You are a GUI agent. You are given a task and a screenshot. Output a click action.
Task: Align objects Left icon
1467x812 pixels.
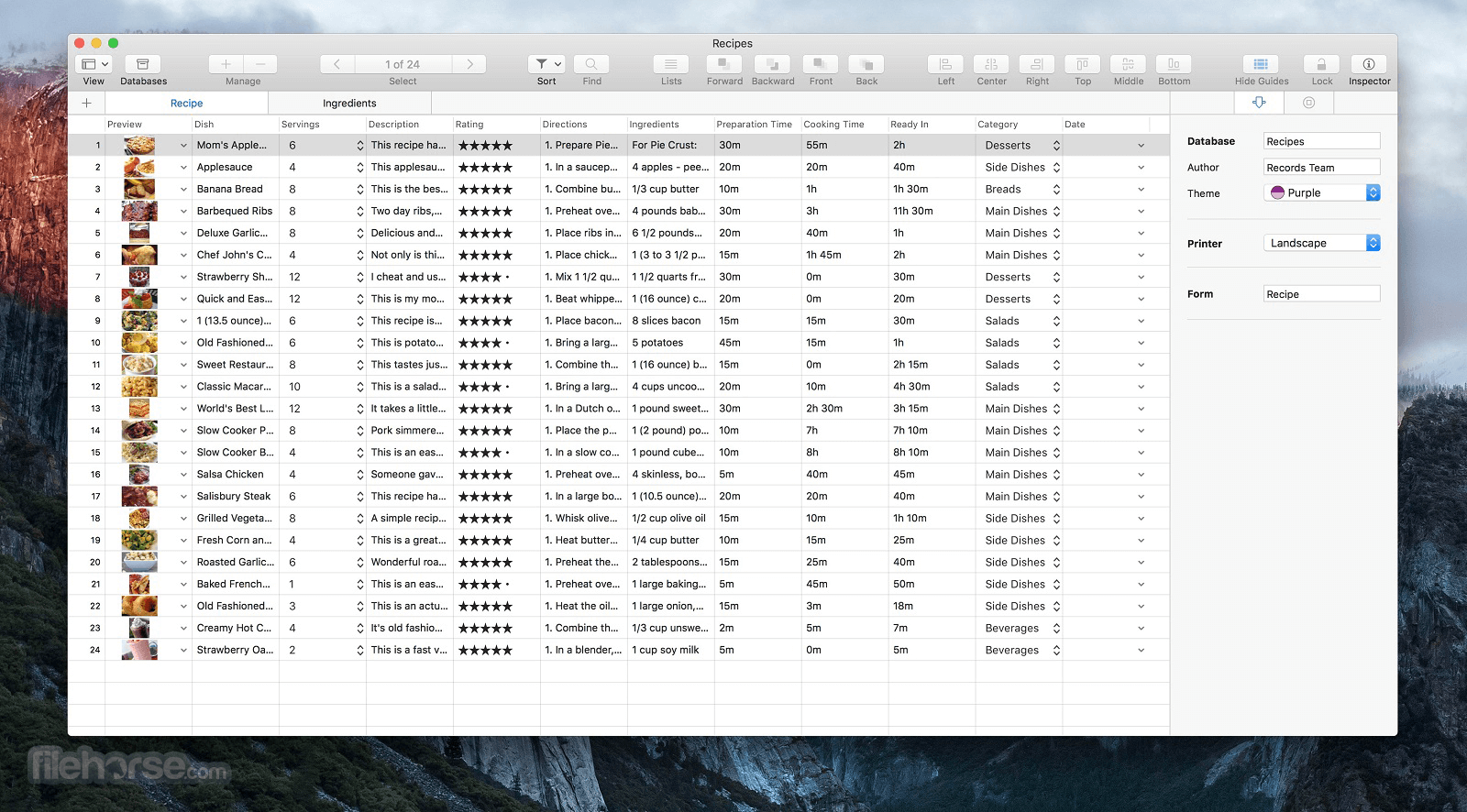point(945,64)
